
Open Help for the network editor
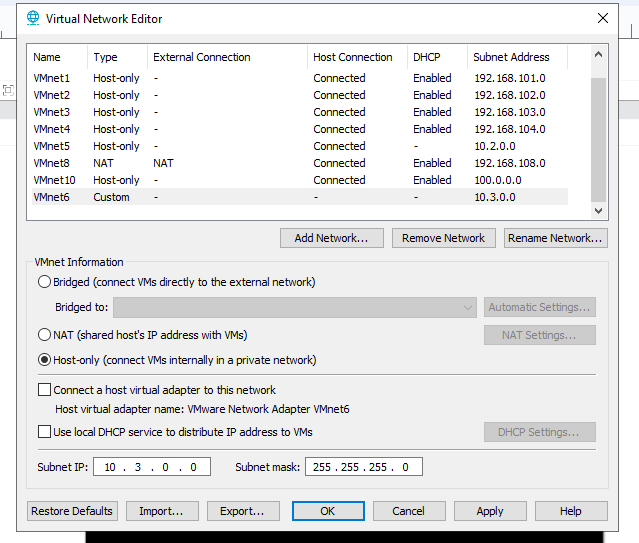coord(571,511)
